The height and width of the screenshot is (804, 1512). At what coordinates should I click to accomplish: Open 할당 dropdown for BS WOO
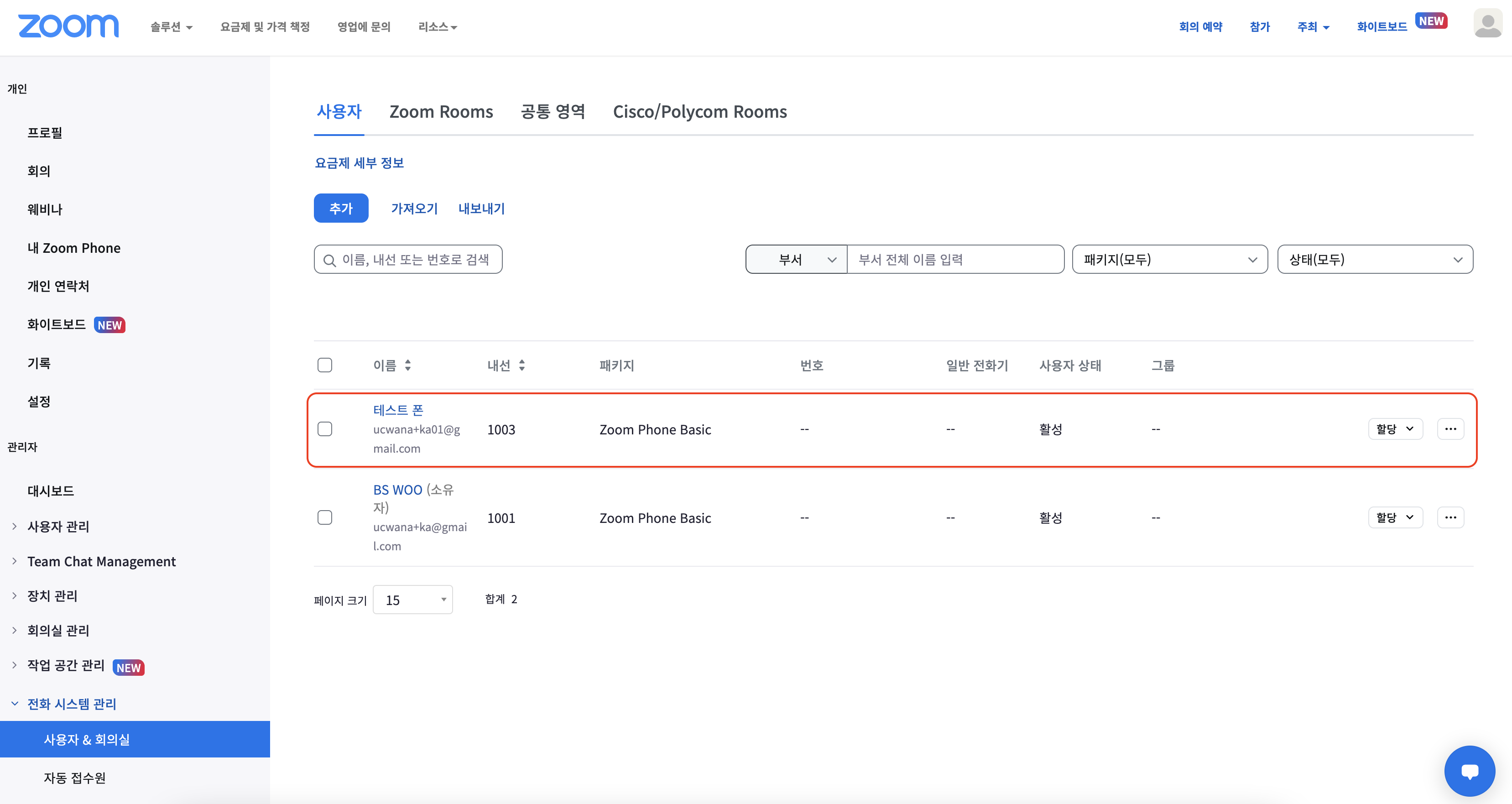[x=1395, y=517]
